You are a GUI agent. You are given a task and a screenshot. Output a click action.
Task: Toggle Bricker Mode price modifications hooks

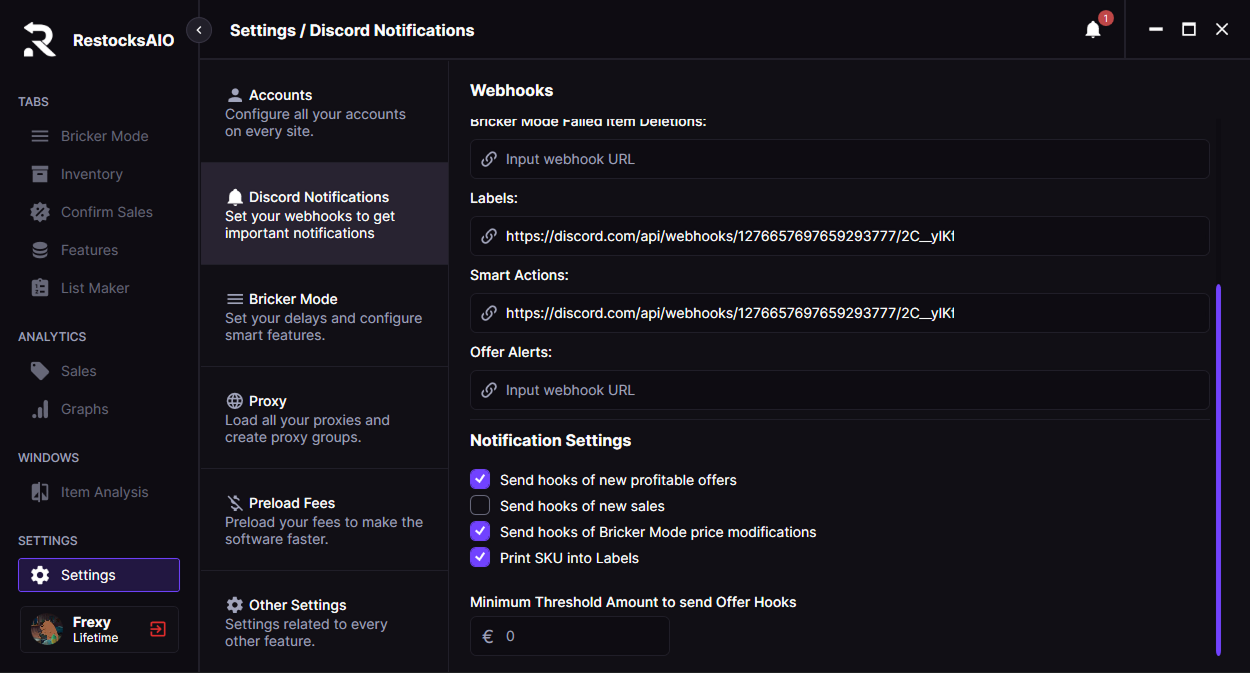click(480, 532)
